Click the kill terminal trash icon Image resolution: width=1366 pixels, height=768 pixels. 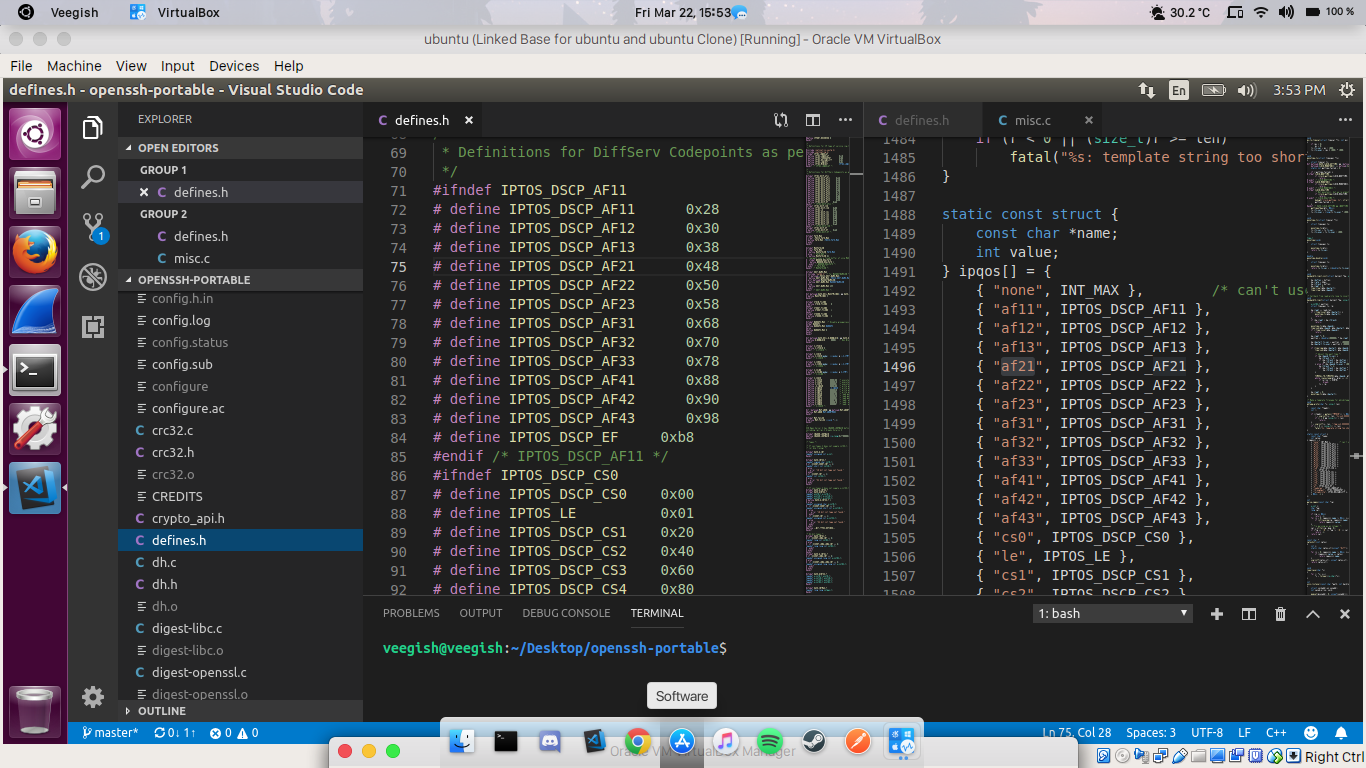[1280, 613]
